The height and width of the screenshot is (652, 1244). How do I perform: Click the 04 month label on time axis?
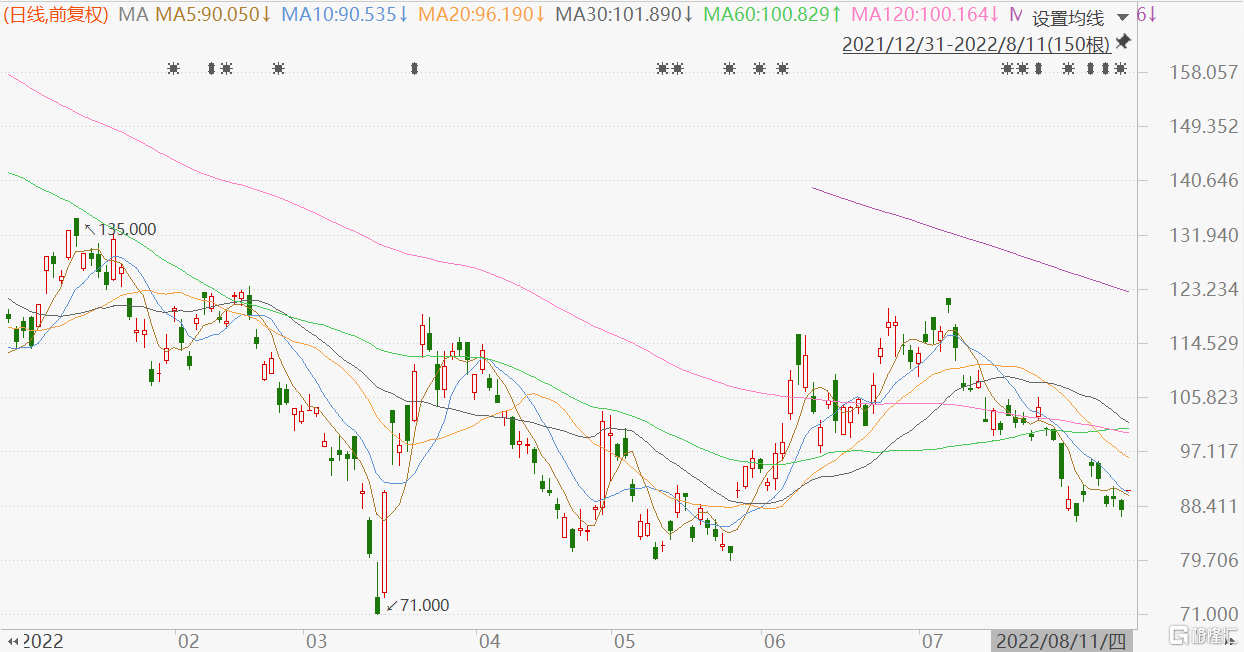[x=489, y=640]
